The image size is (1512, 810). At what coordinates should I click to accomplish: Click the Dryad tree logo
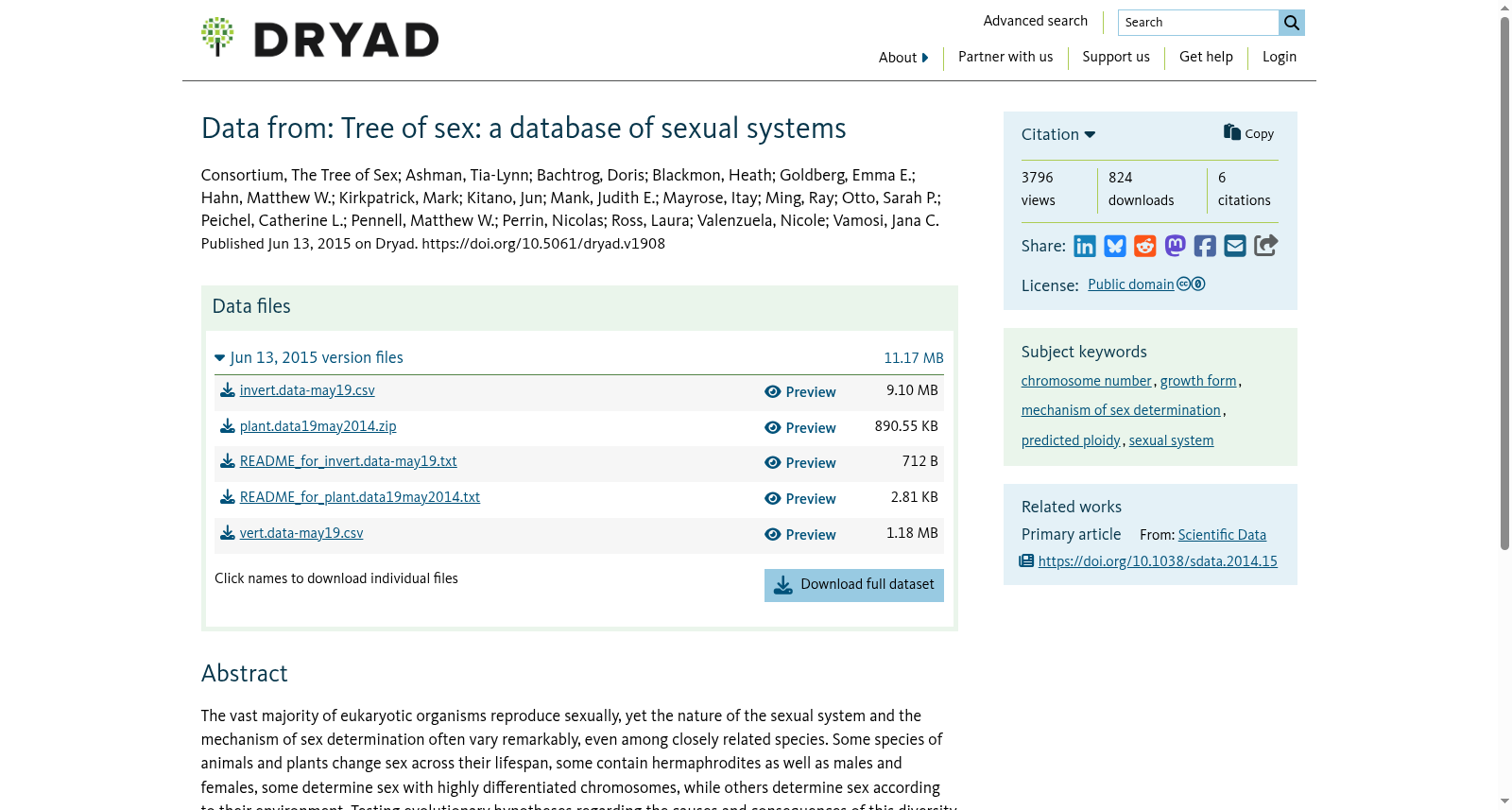[x=217, y=37]
